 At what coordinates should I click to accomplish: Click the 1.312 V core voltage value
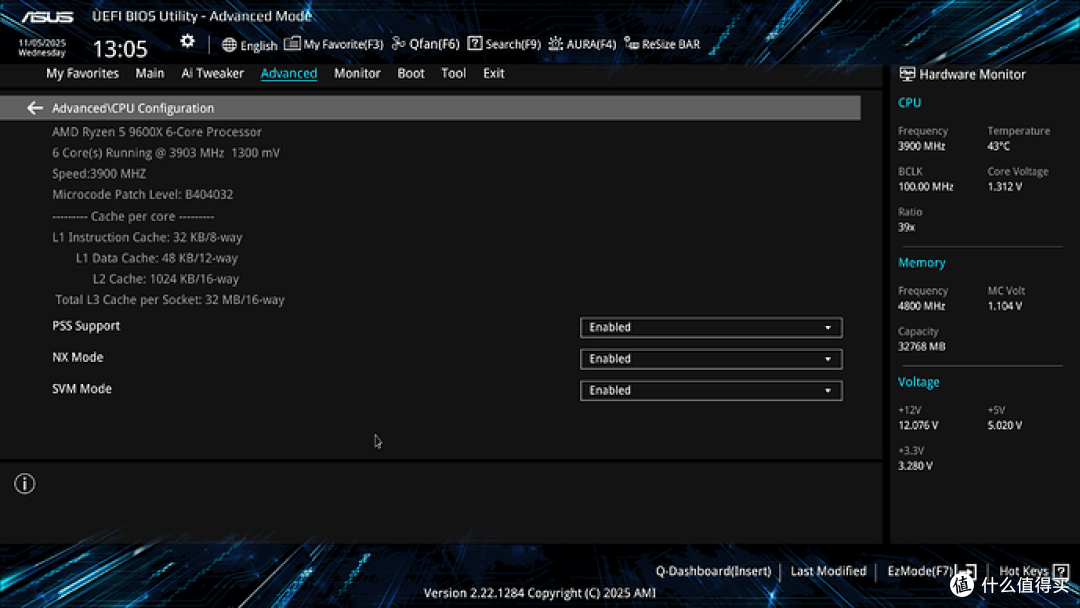point(1005,187)
